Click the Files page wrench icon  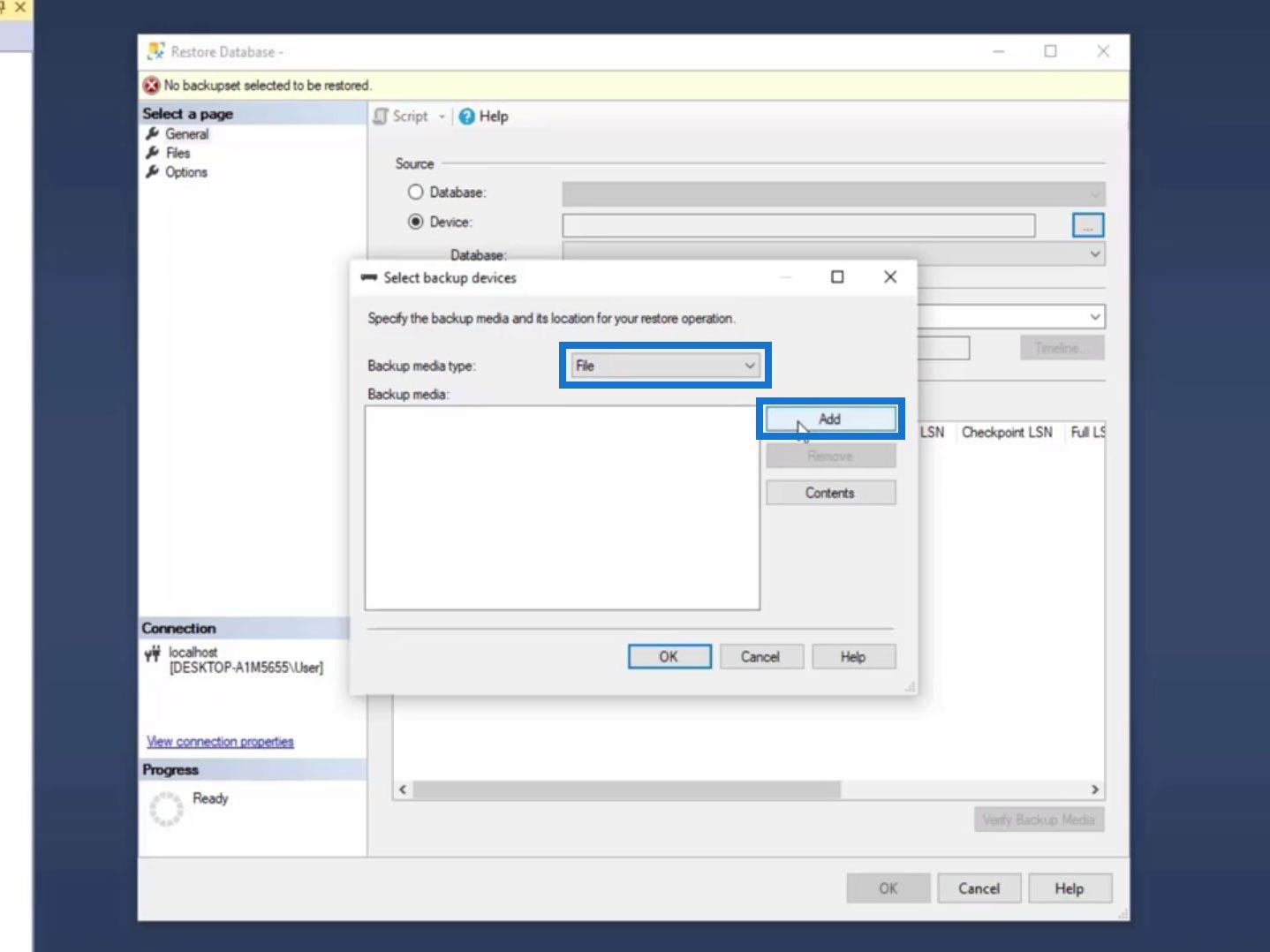point(153,153)
